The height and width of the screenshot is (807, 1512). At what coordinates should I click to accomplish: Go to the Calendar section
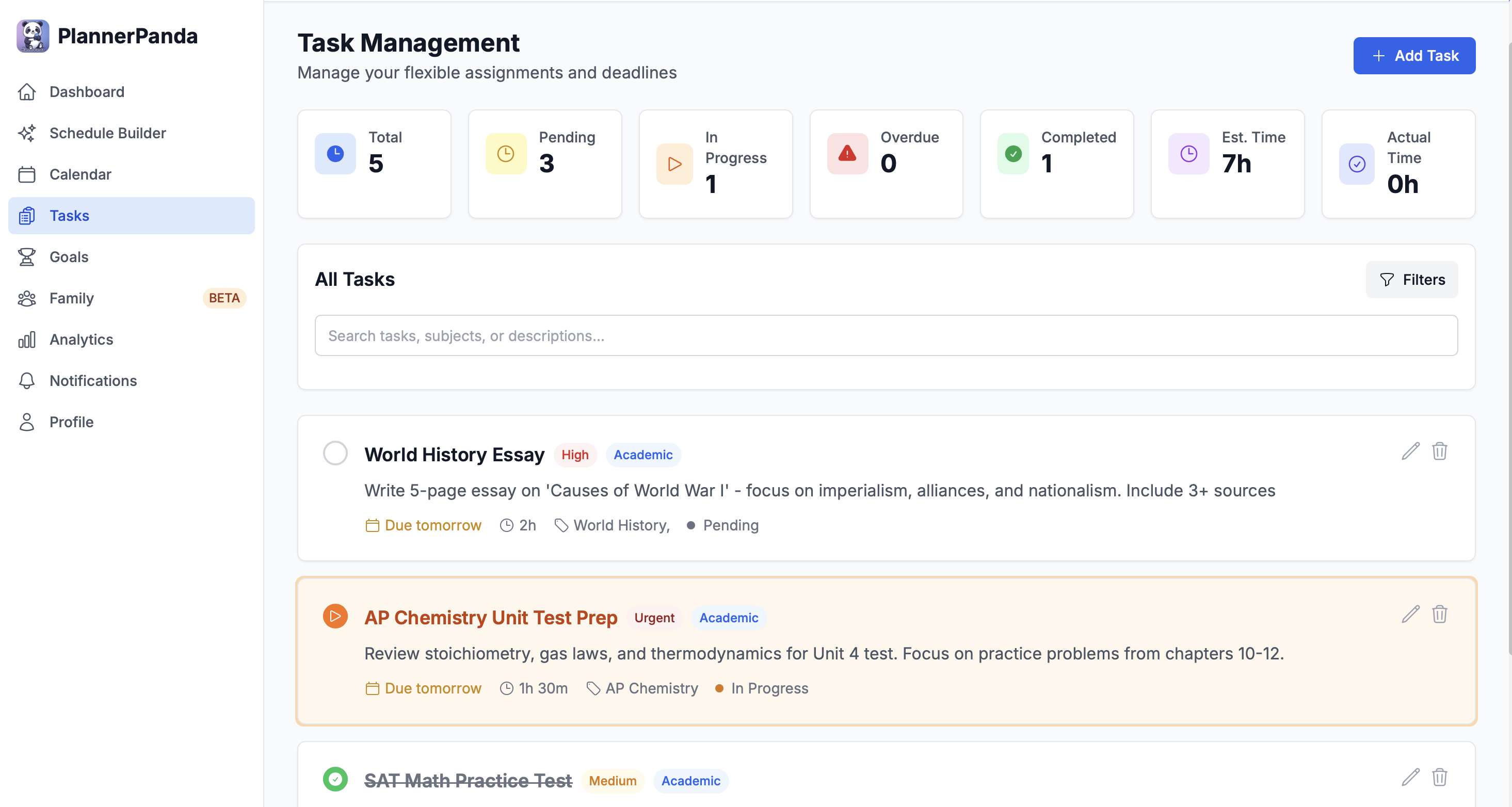click(x=80, y=174)
